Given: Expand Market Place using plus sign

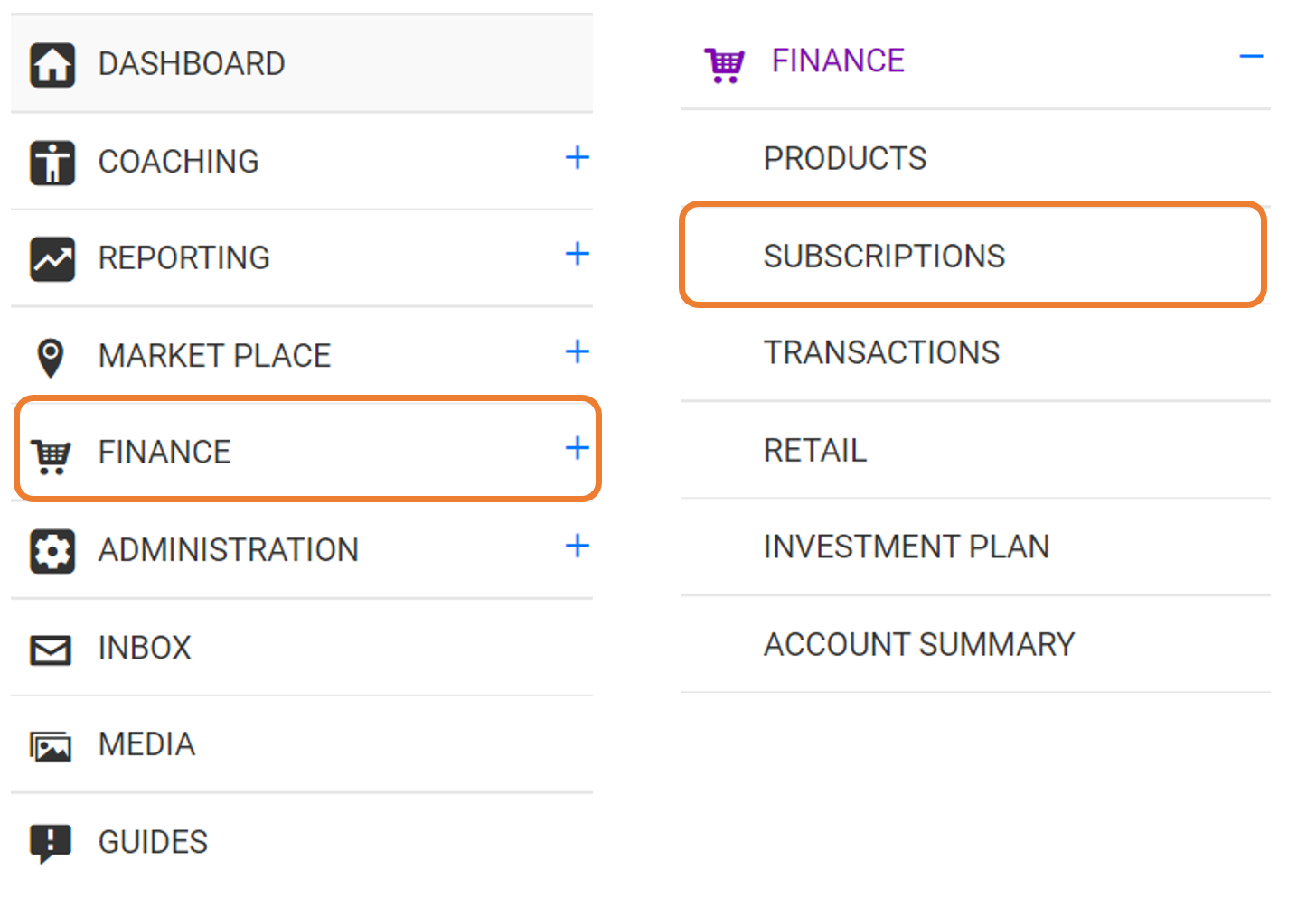Looking at the screenshot, I should click(578, 351).
